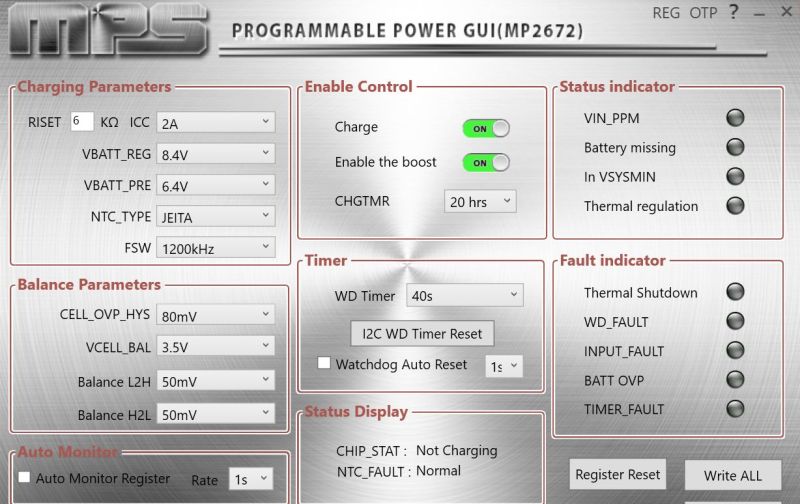Click the INPUT_FAULT indicator light

(x=735, y=350)
